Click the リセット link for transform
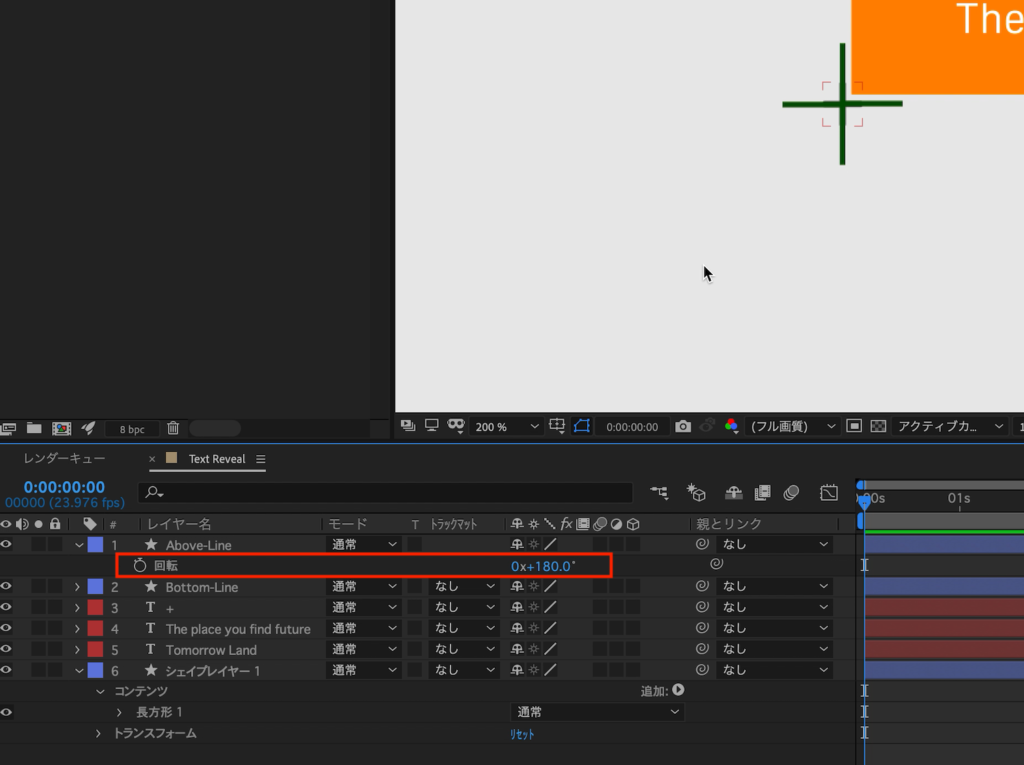Image resolution: width=1024 pixels, height=765 pixels. click(x=523, y=734)
